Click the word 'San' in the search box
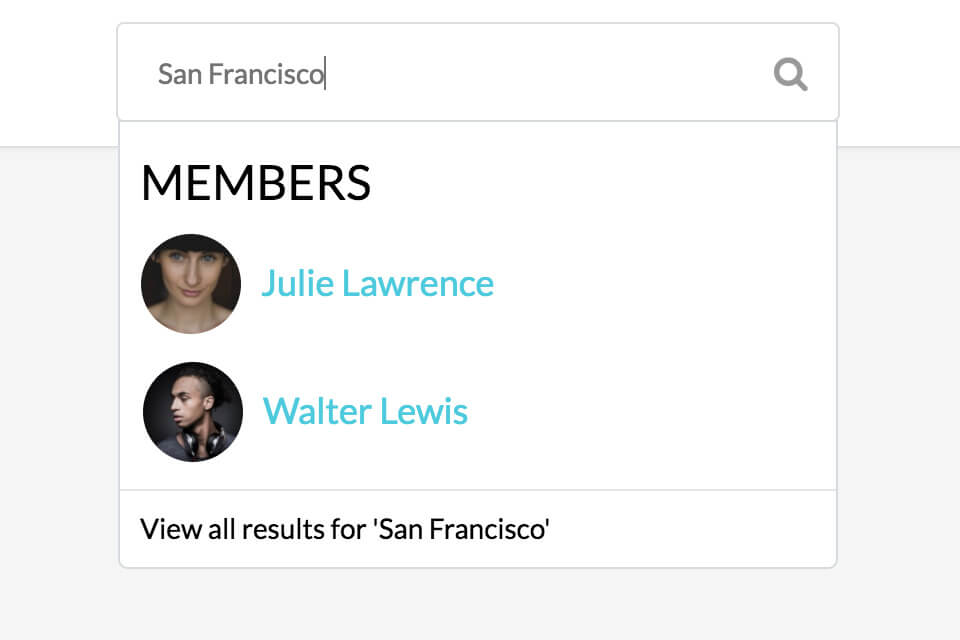 pyautogui.click(x=180, y=74)
